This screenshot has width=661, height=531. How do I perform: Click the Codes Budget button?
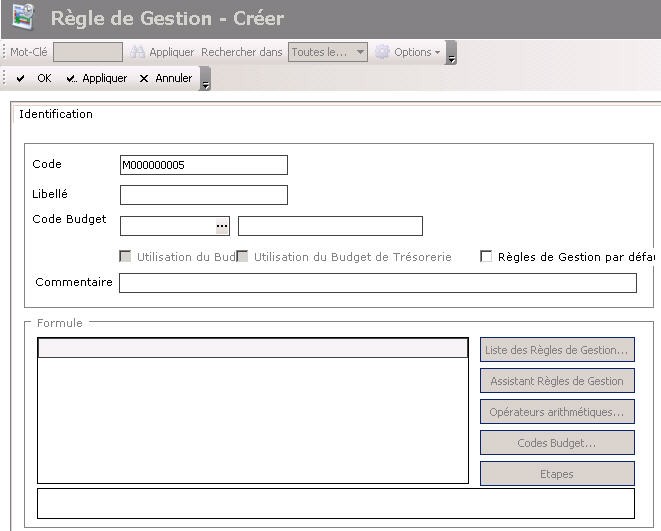(x=557, y=443)
